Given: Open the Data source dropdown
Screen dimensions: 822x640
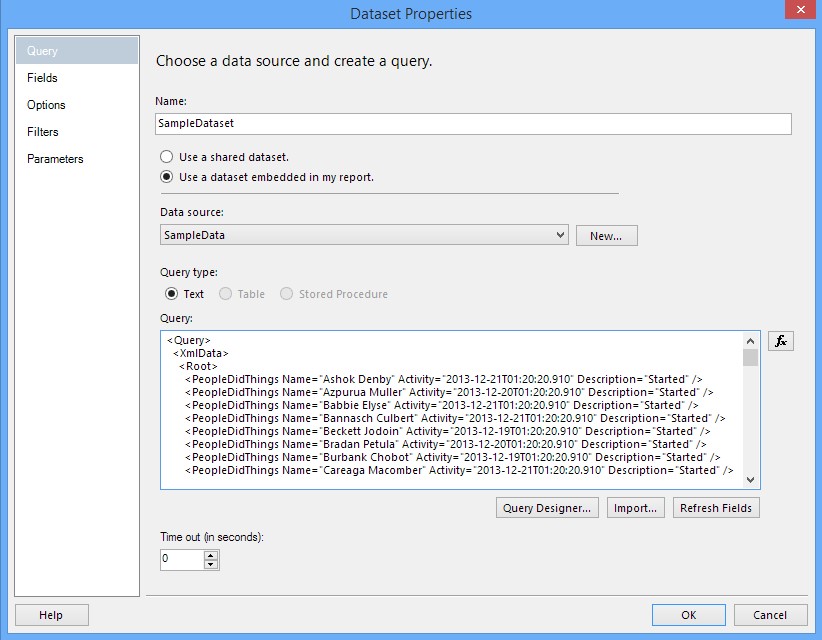Looking at the screenshot, I should click(x=364, y=235).
